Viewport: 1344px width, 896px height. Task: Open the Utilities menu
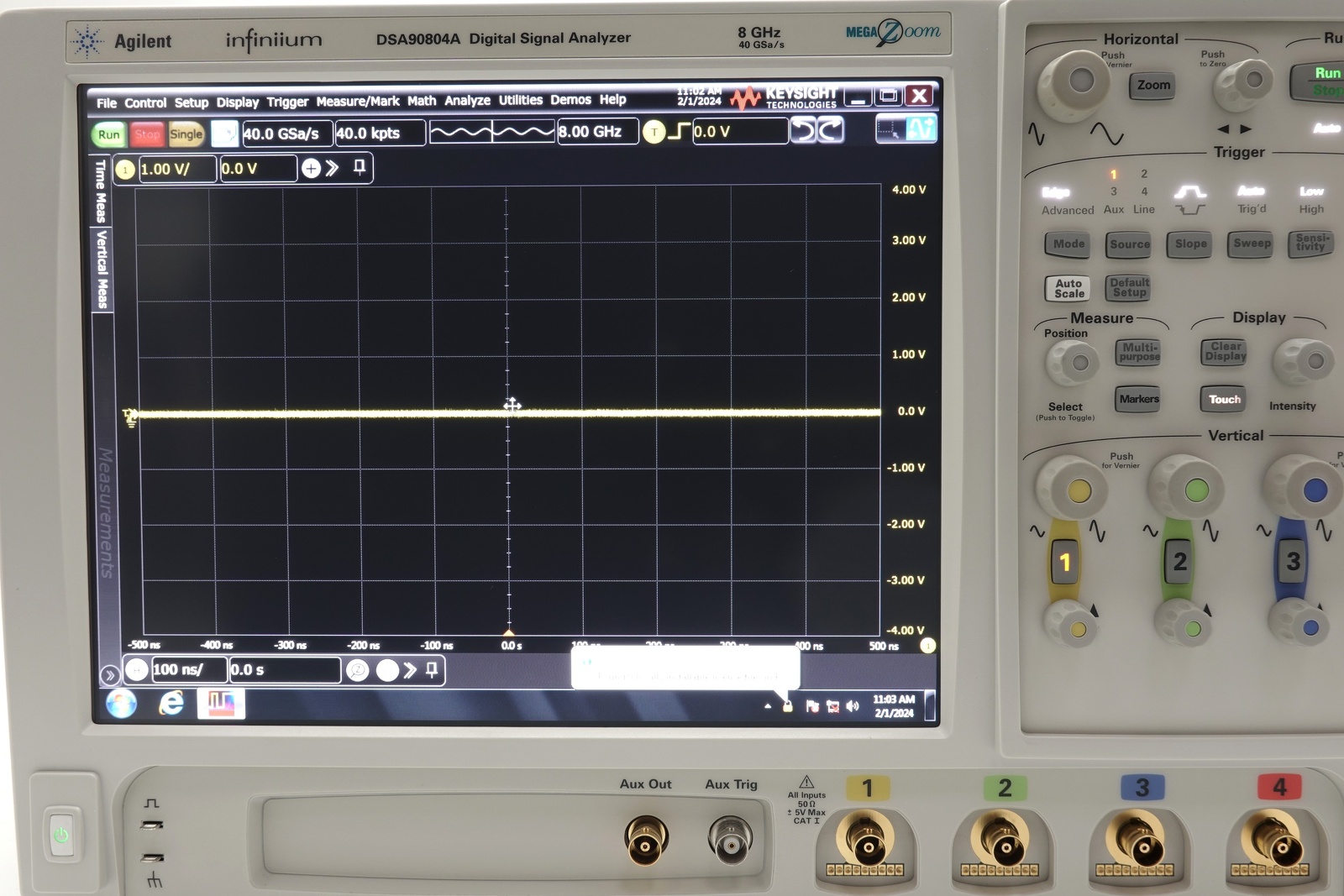(521, 100)
